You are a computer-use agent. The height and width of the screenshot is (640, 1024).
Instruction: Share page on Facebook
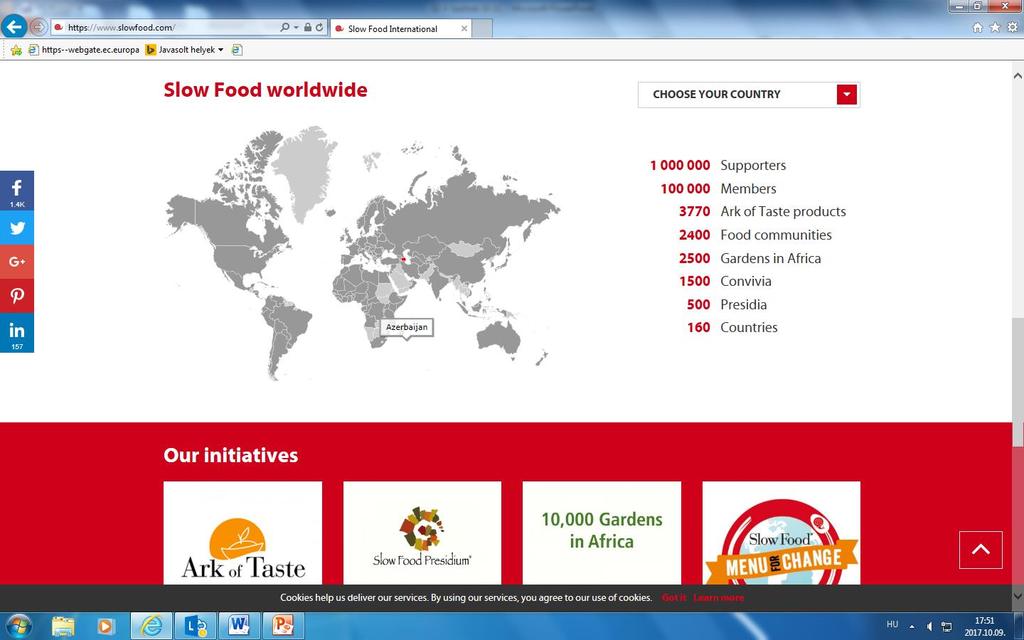pos(17,191)
